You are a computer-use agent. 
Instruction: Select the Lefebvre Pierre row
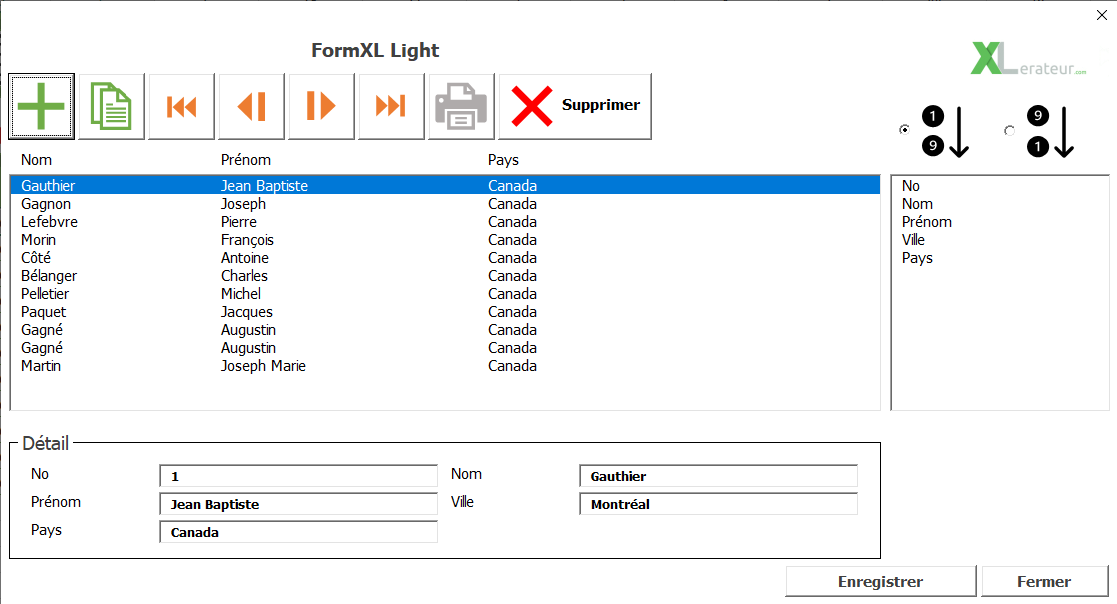[445, 222]
